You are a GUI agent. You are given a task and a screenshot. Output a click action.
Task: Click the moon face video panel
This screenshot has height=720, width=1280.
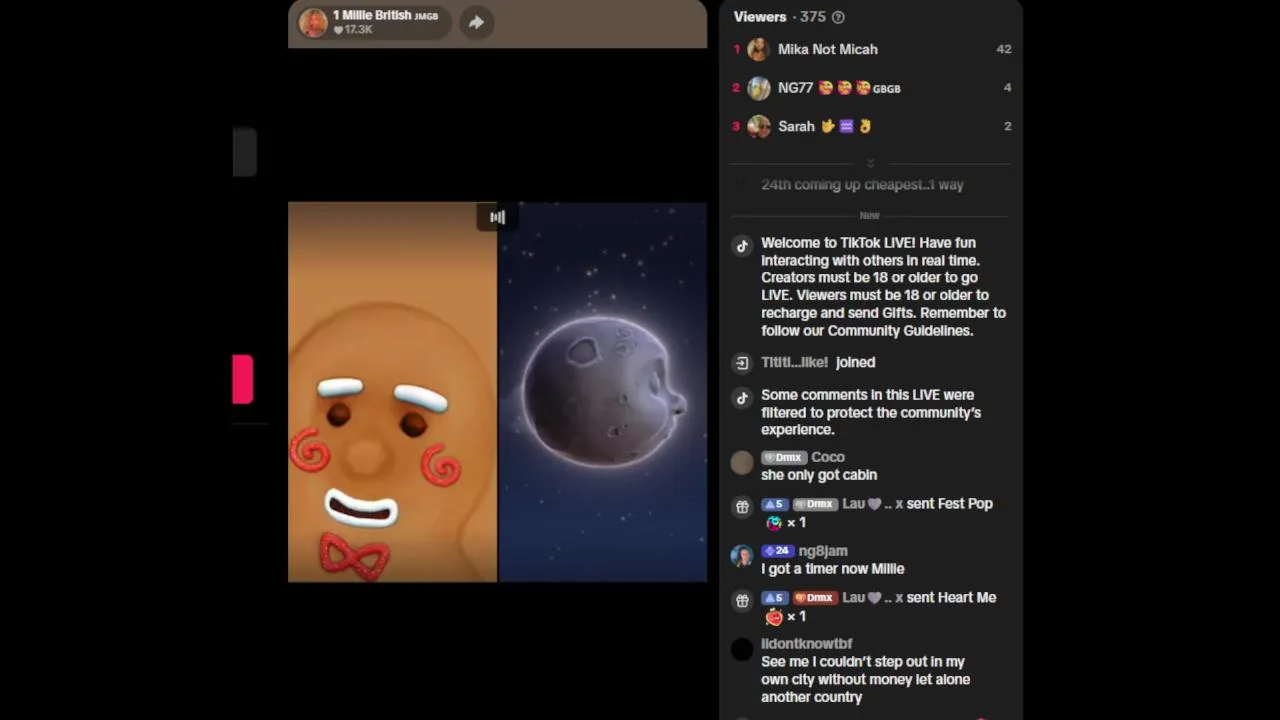click(x=602, y=392)
